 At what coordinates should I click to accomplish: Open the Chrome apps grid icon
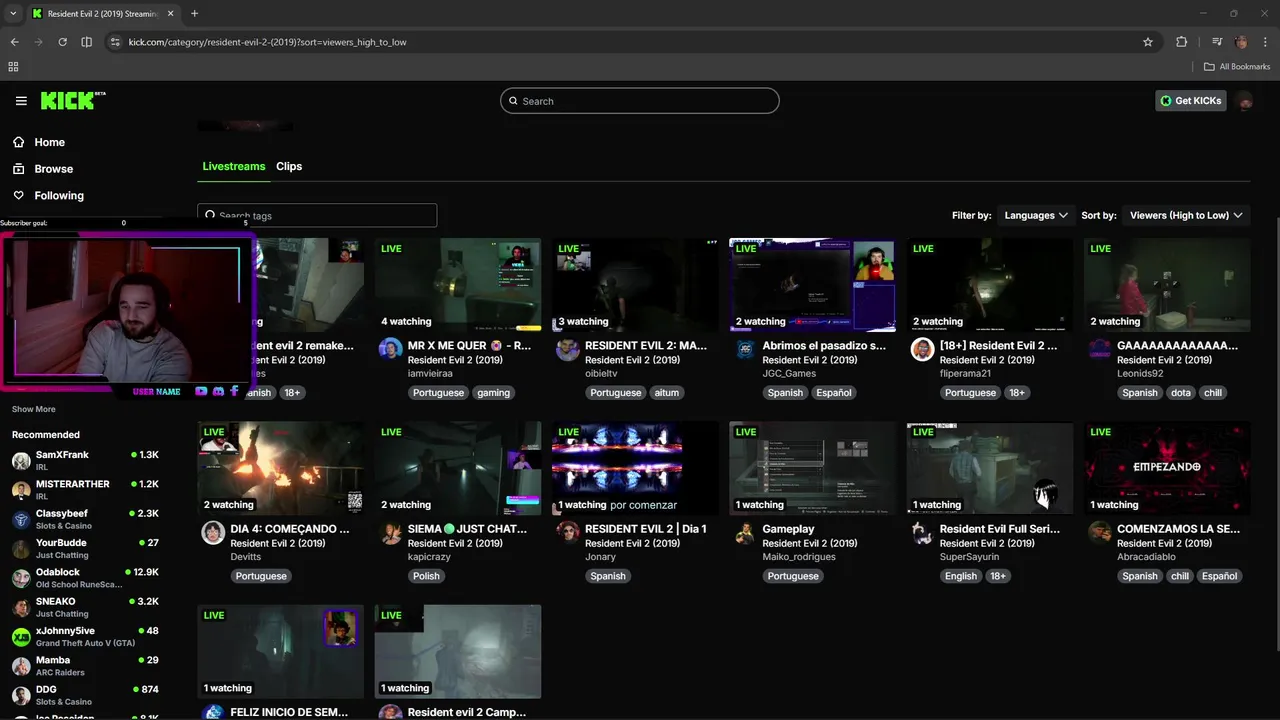pyautogui.click(x=13, y=67)
